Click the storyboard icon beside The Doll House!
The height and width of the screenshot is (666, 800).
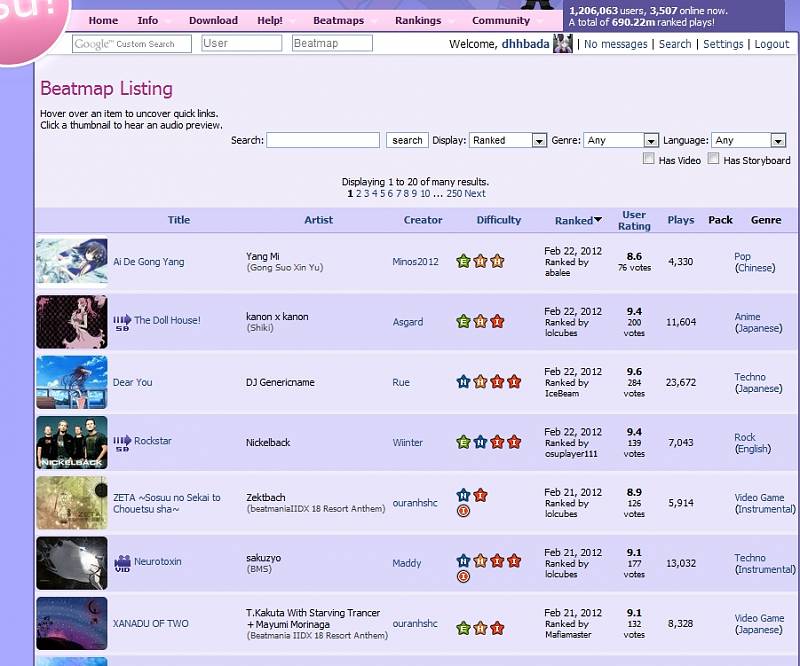122,321
